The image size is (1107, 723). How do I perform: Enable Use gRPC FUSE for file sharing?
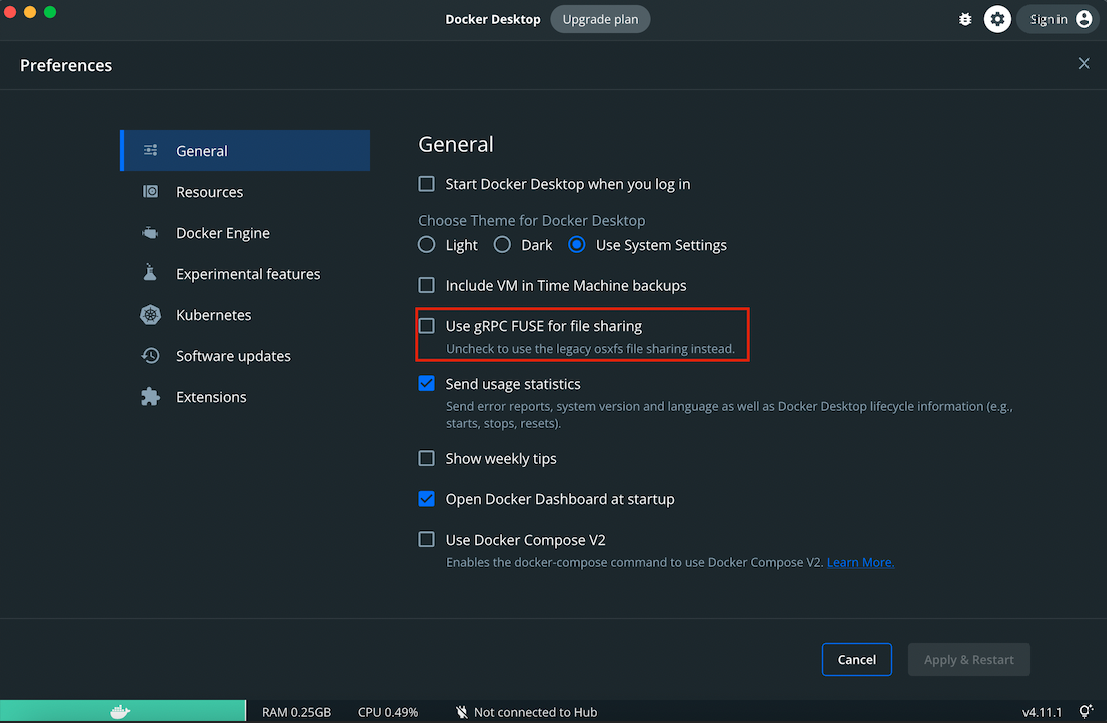point(426,325)
